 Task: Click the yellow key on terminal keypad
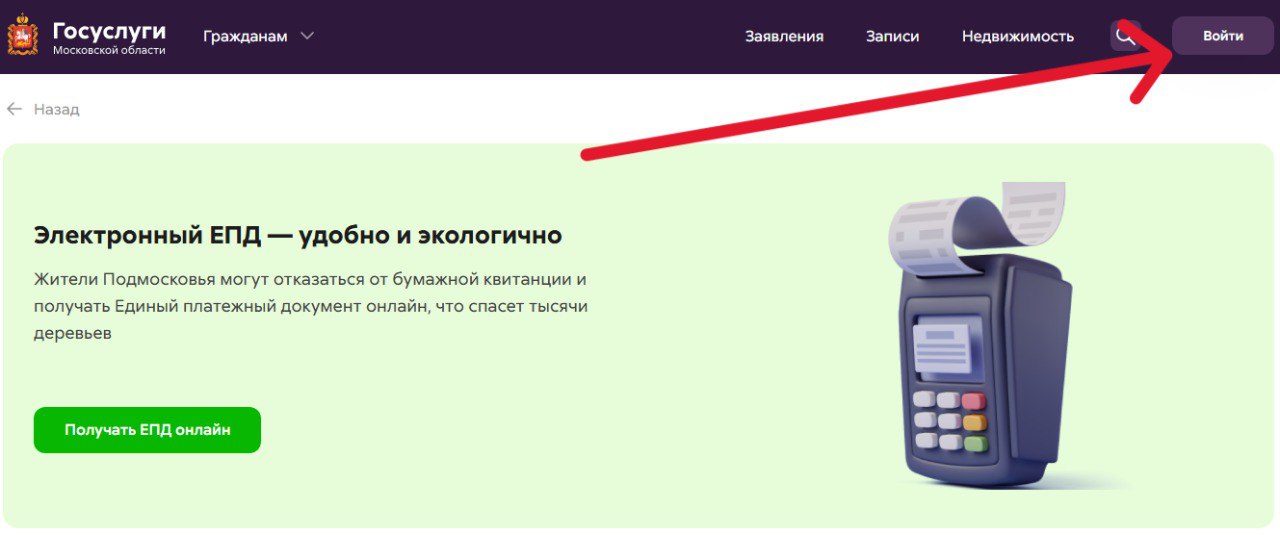coord(973,422)
